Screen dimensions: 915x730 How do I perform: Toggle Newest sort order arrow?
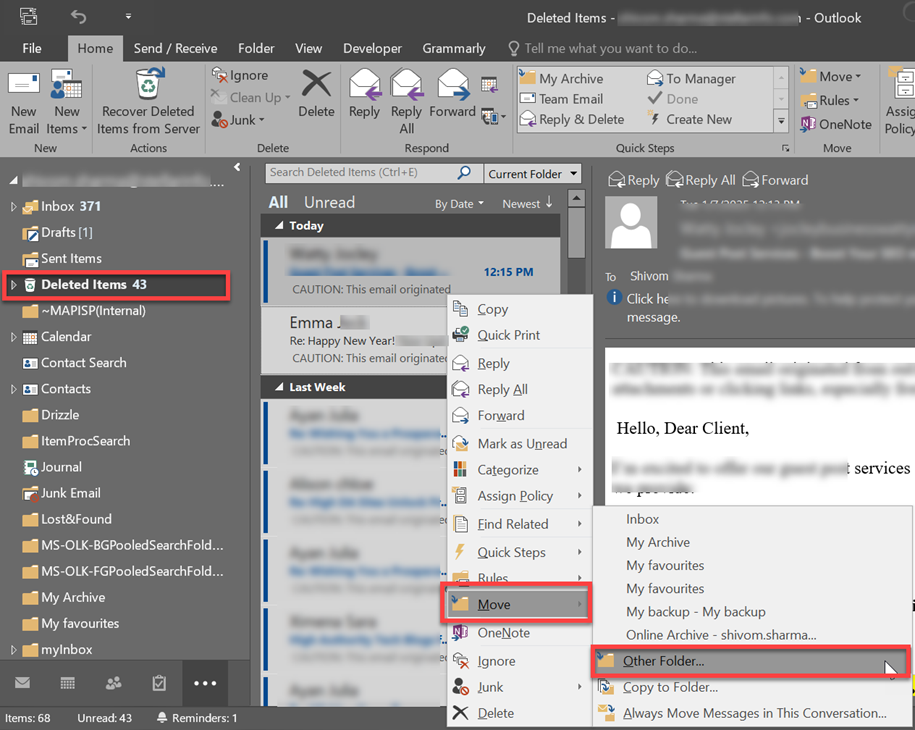click(549, 203)
